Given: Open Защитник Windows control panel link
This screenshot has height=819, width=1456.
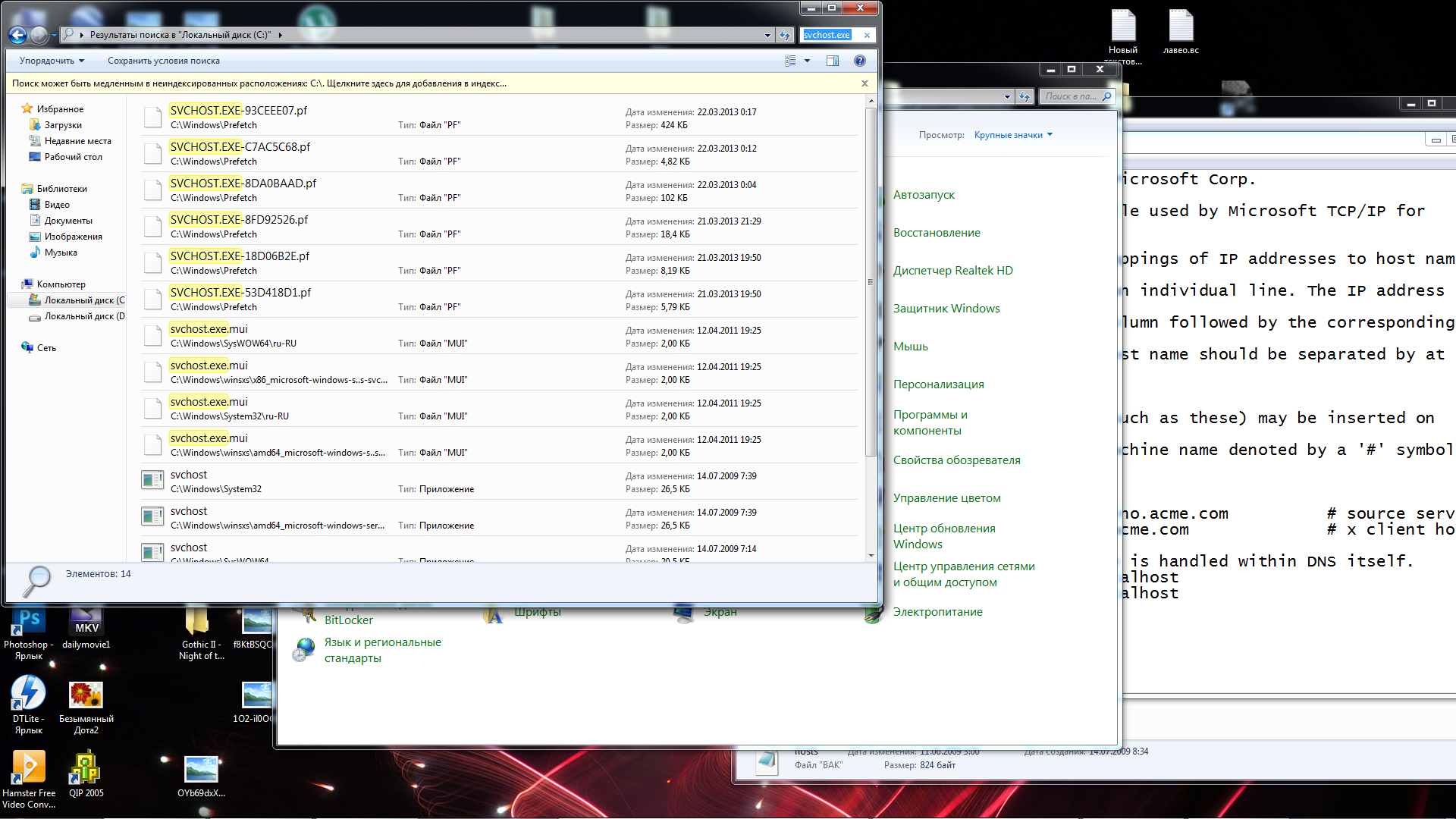Looking at the screenshot, I should (946, 309).
